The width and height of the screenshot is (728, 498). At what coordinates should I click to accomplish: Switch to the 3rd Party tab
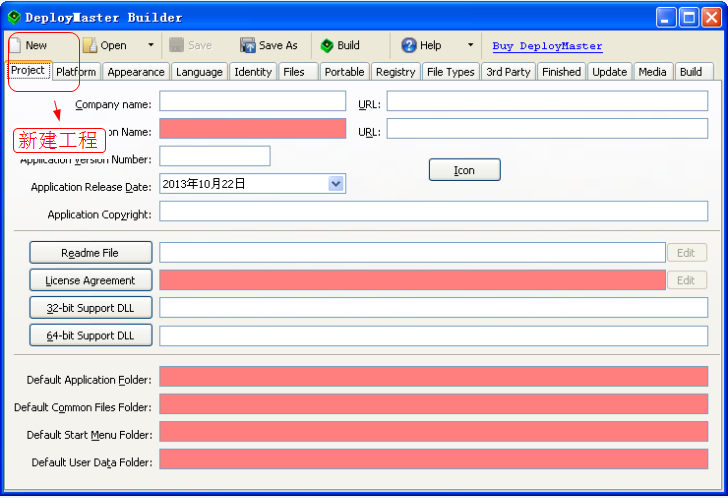click(x=508, y=72)
